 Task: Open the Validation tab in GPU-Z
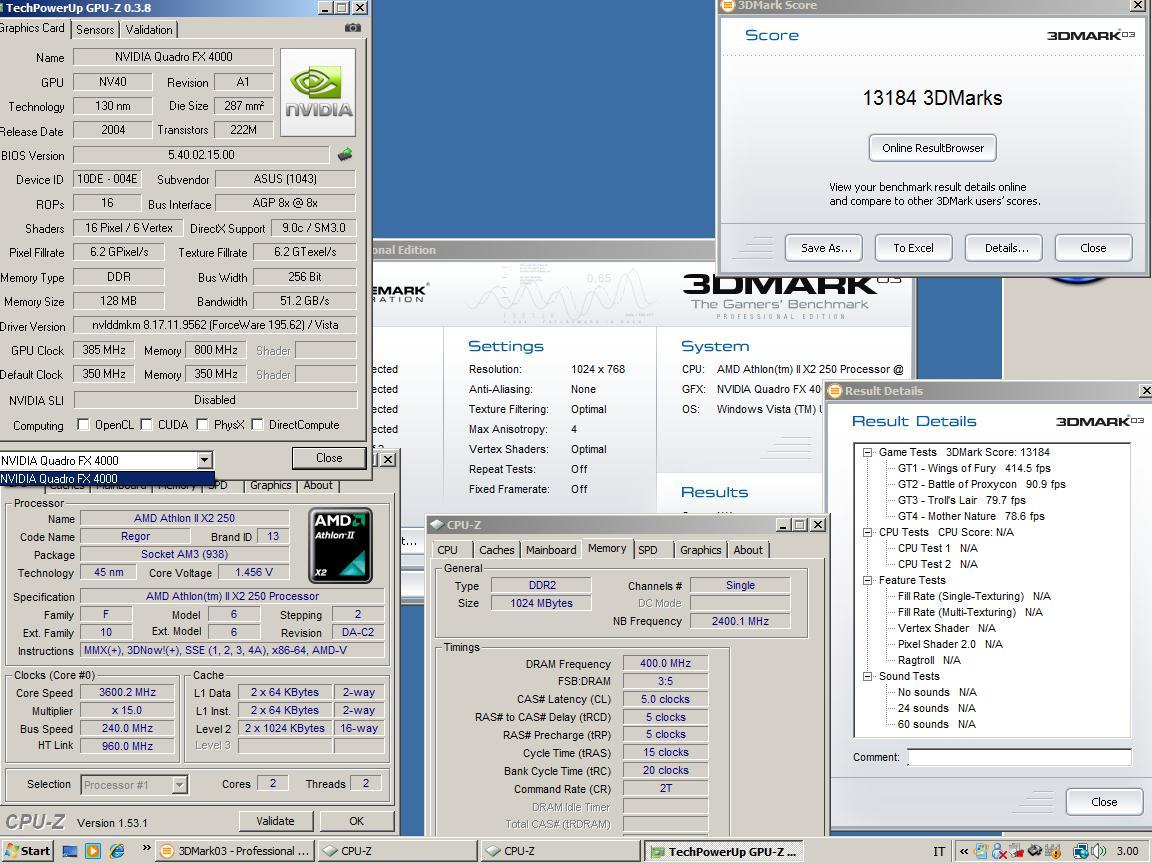[x=149, y=29]
